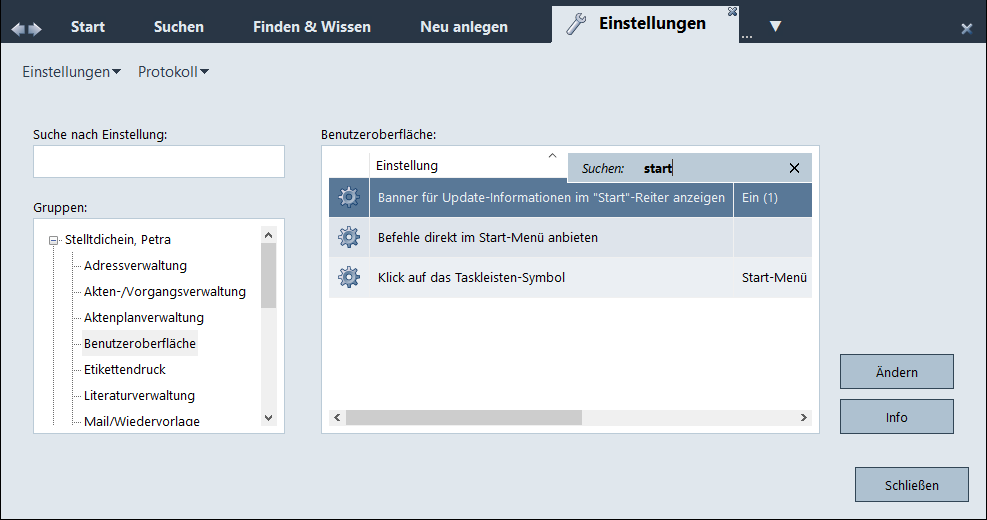Click gear icon beside Banner für Update-Informationen row
Viewport: 987px width, 520px height.
click(348, 198)
